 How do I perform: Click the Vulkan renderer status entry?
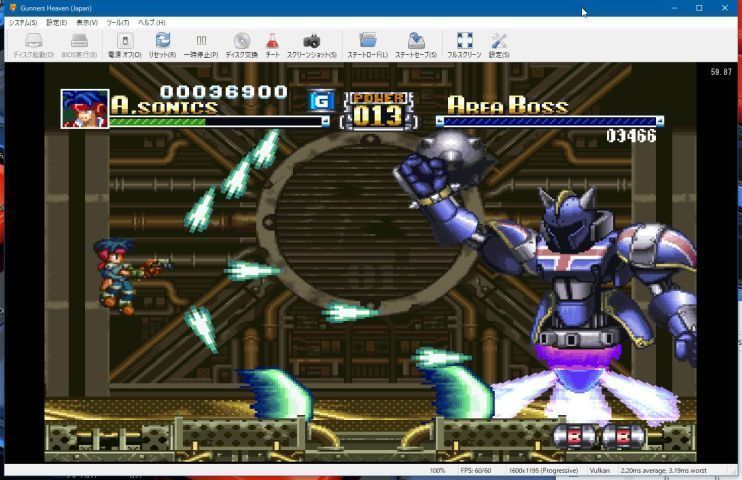pos(600,471)
